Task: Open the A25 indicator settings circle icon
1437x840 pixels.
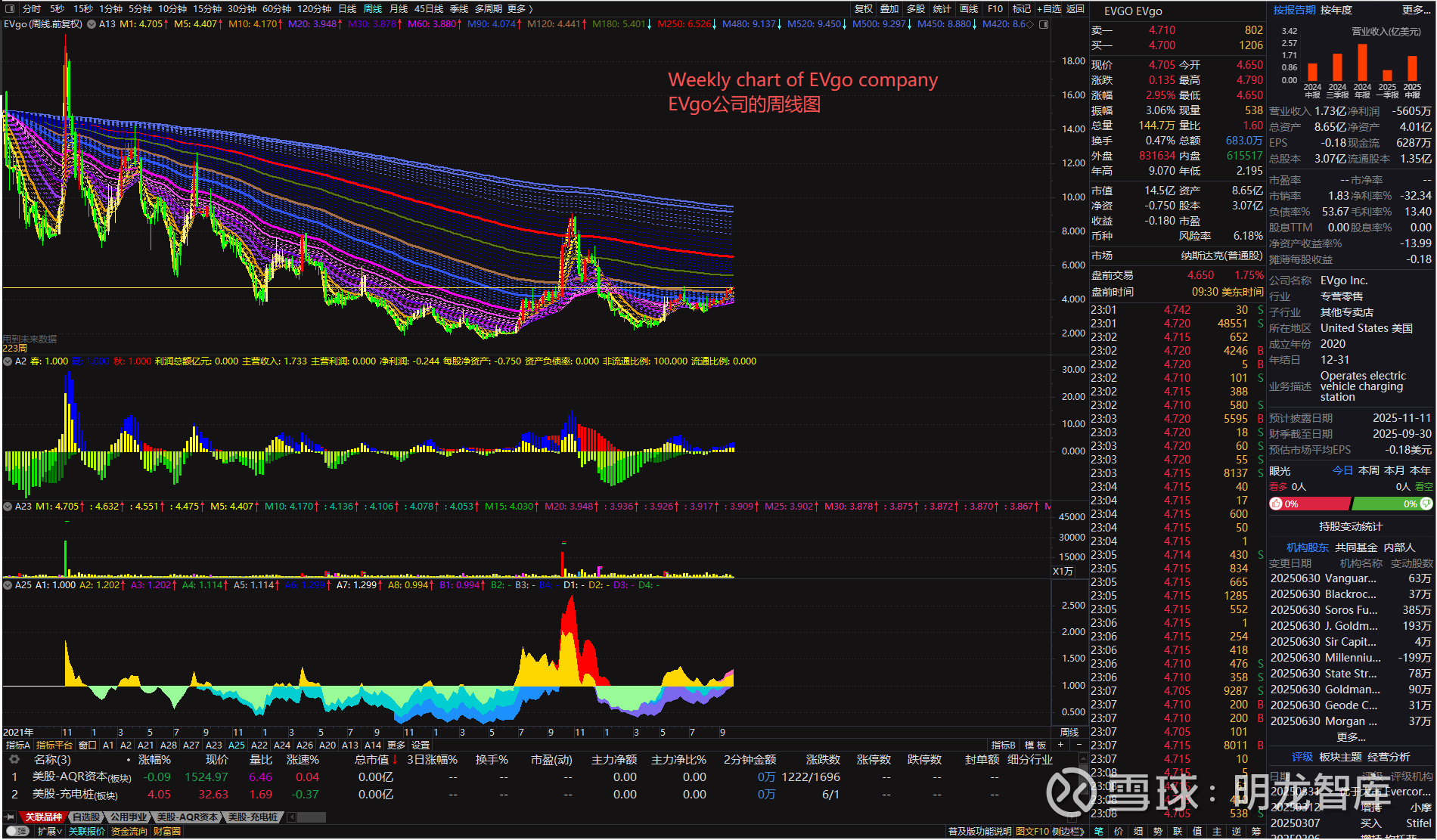Action: point(8,585)
